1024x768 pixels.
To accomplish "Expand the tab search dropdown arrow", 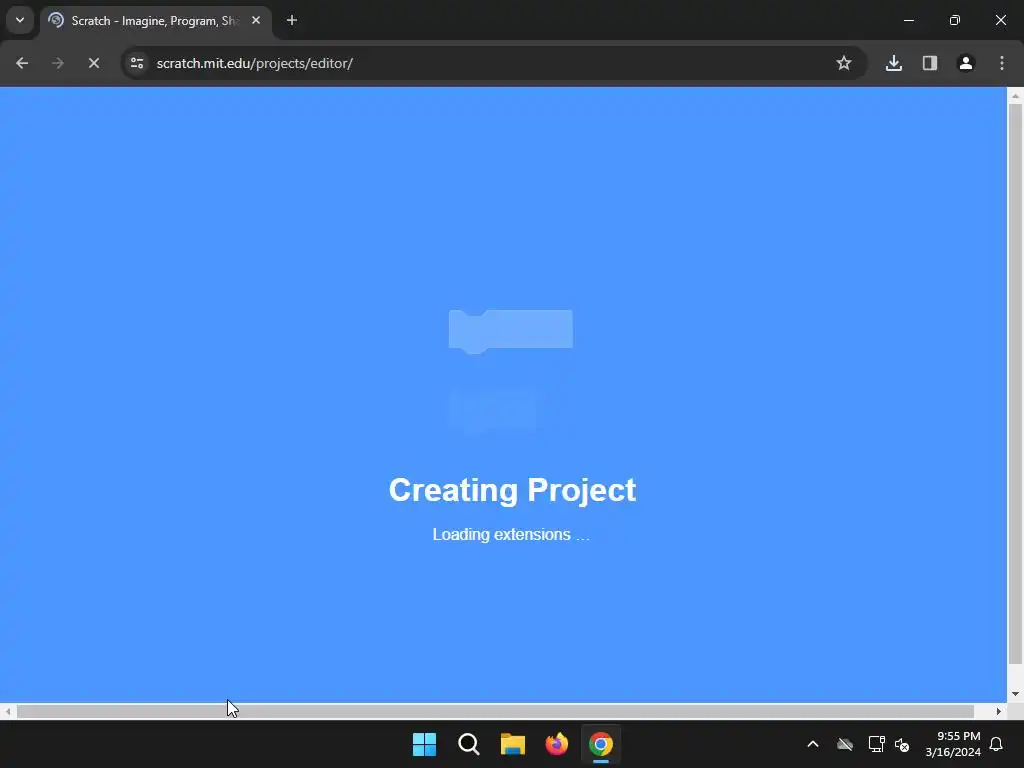I will 20,20.
